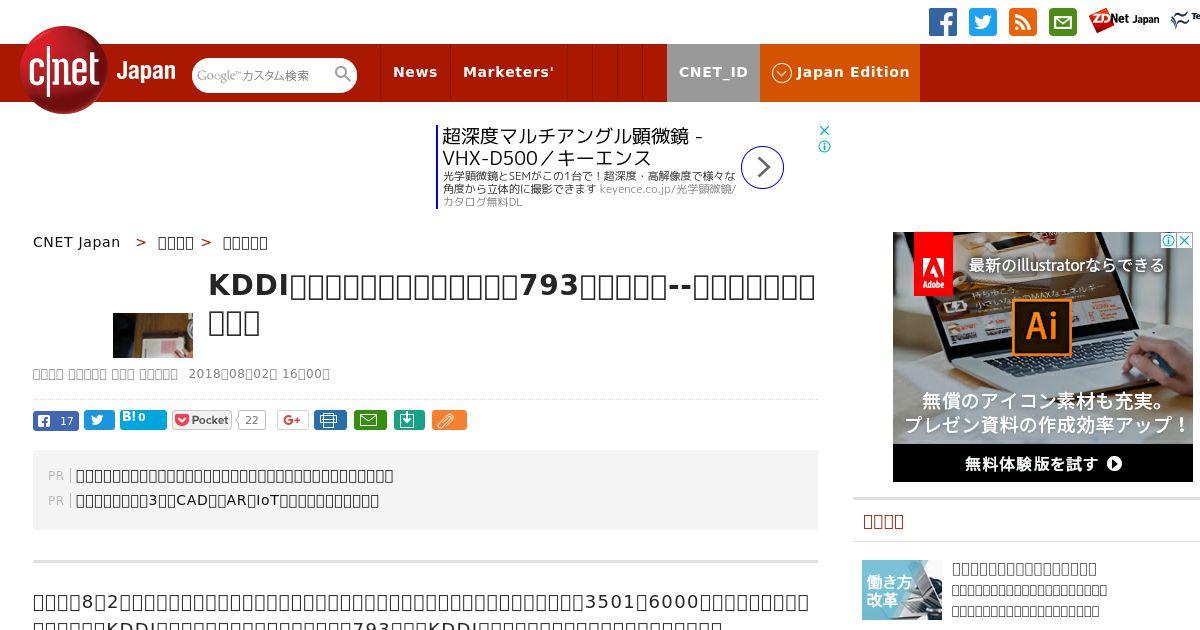The height and width of the screenshot is (630, 1200).
Task: Click the Pocket count 22 bubble
Action: click(252, 420)
